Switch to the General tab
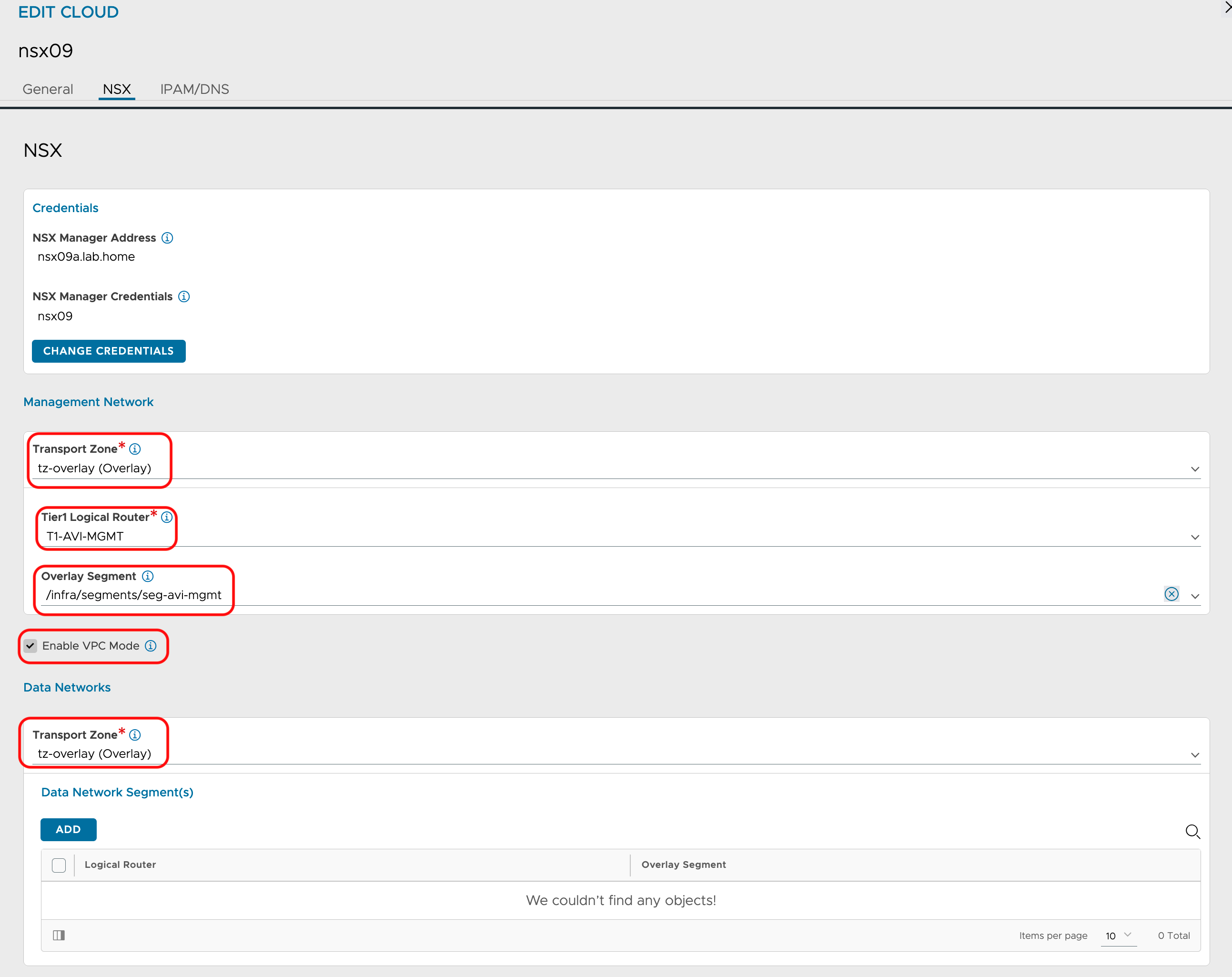 click(x=48, y=89)
